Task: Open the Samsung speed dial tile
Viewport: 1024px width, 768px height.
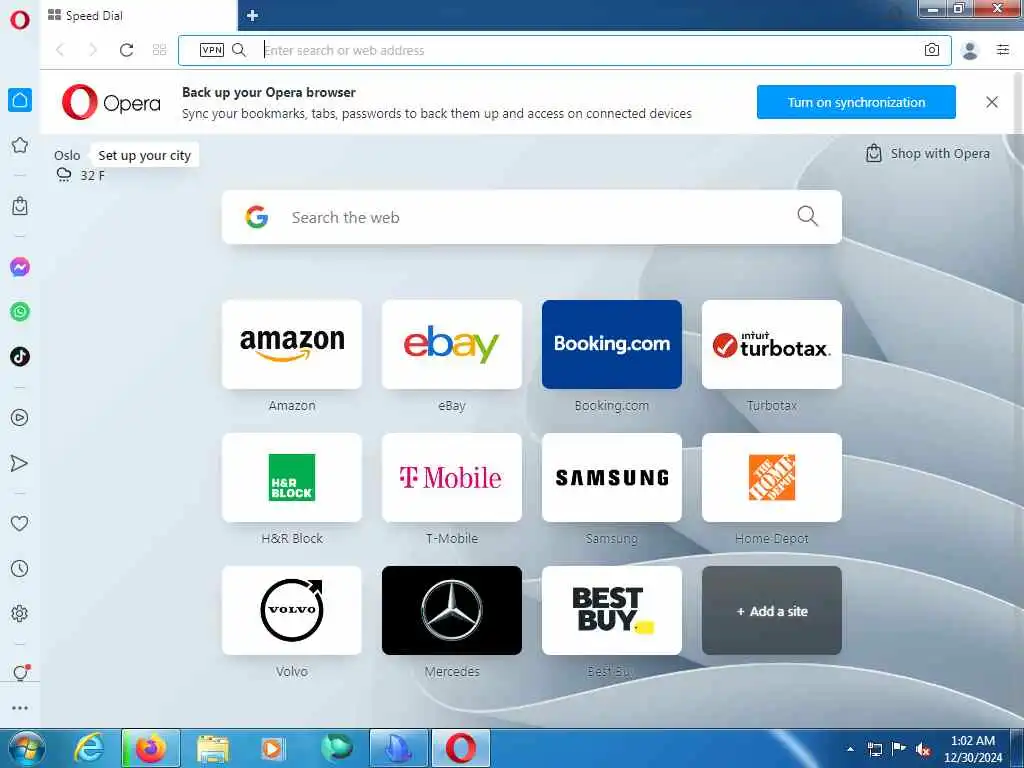Action: [612, 477]
